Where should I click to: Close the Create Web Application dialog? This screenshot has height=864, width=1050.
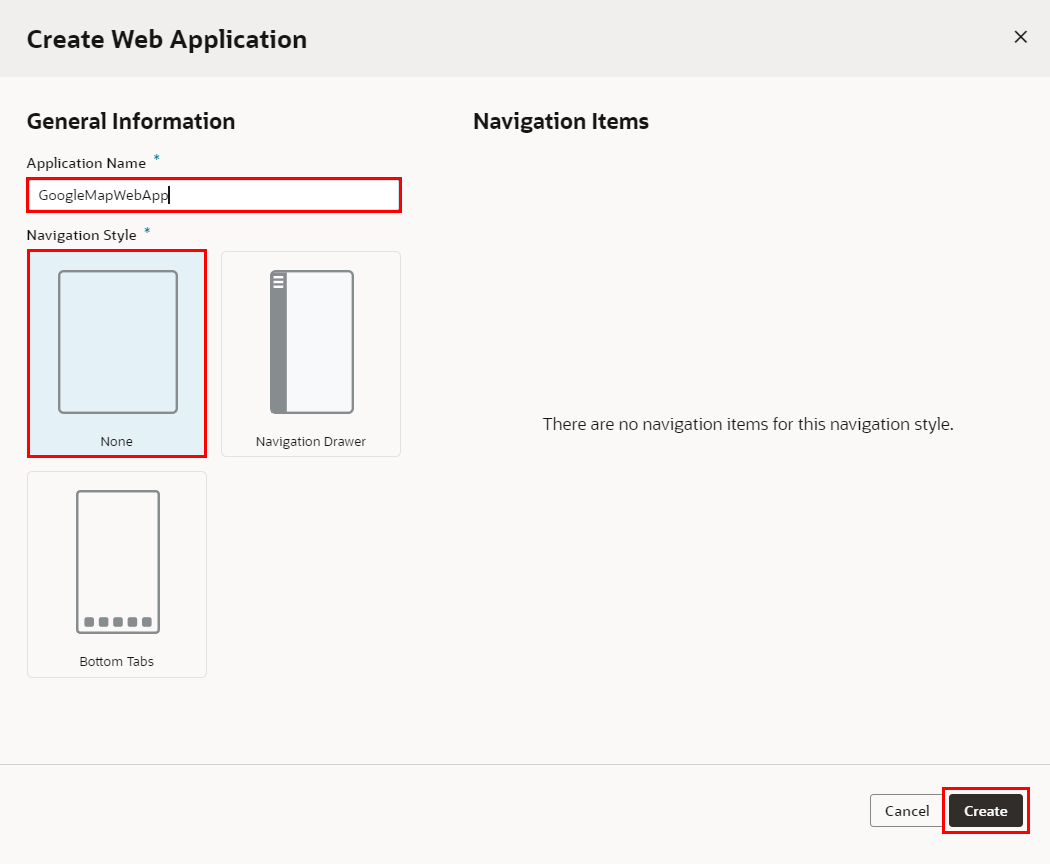(1020, 37)
